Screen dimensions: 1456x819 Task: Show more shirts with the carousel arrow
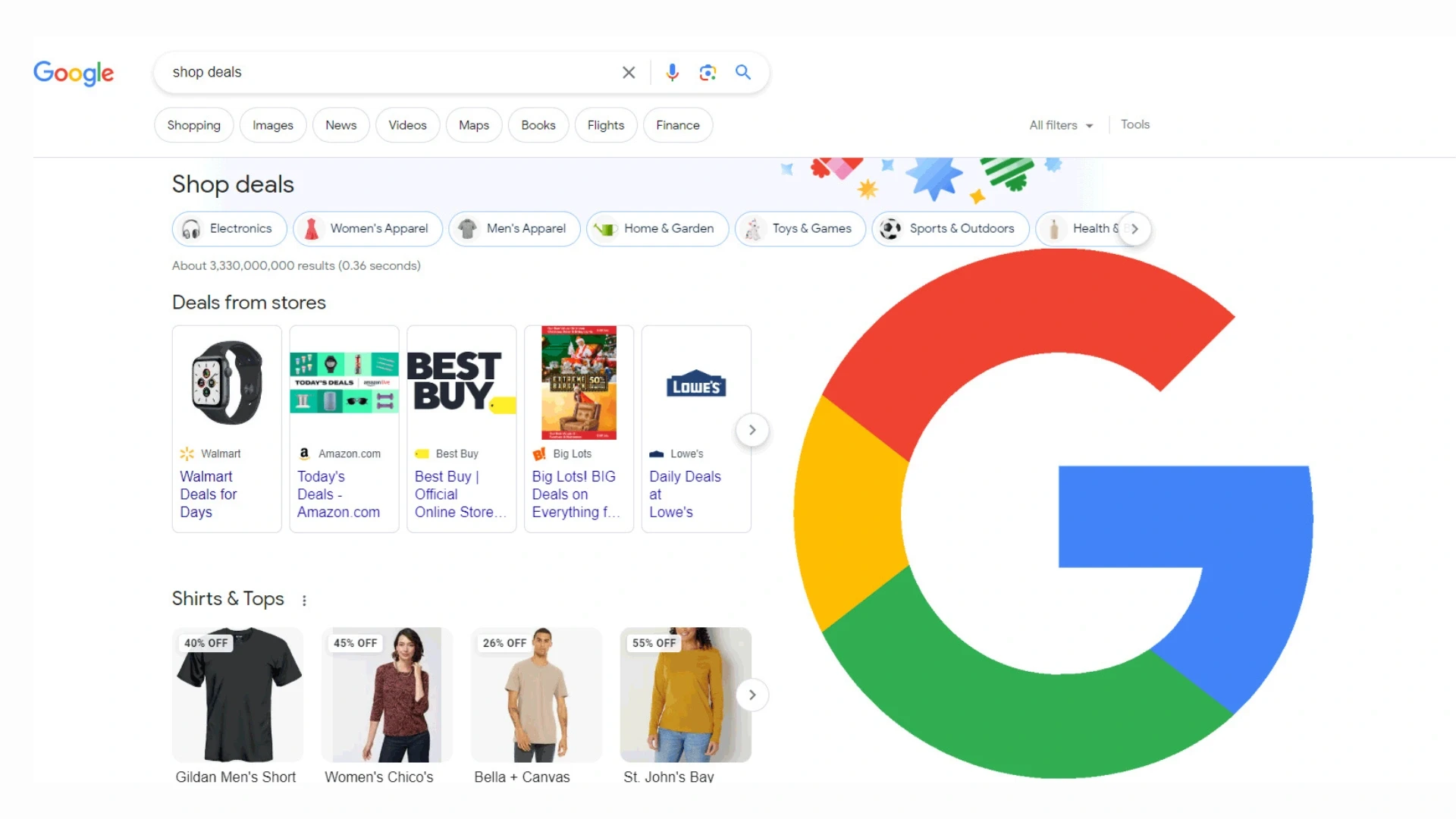pos(752,695)
